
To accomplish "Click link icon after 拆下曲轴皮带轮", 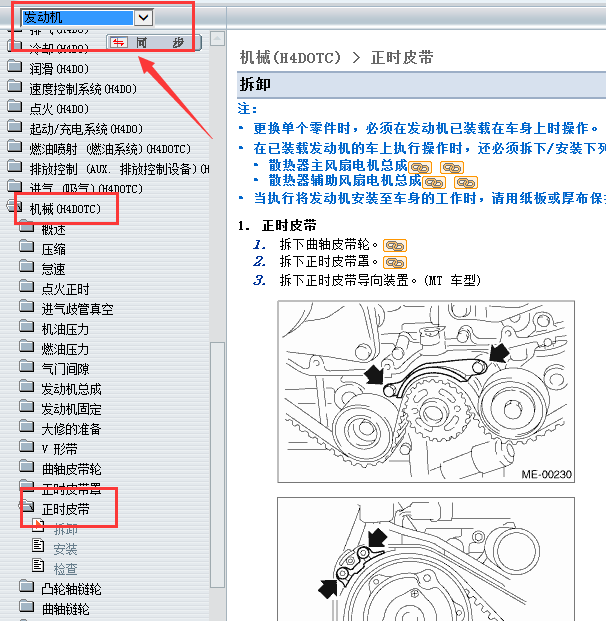I will (395, 244).
